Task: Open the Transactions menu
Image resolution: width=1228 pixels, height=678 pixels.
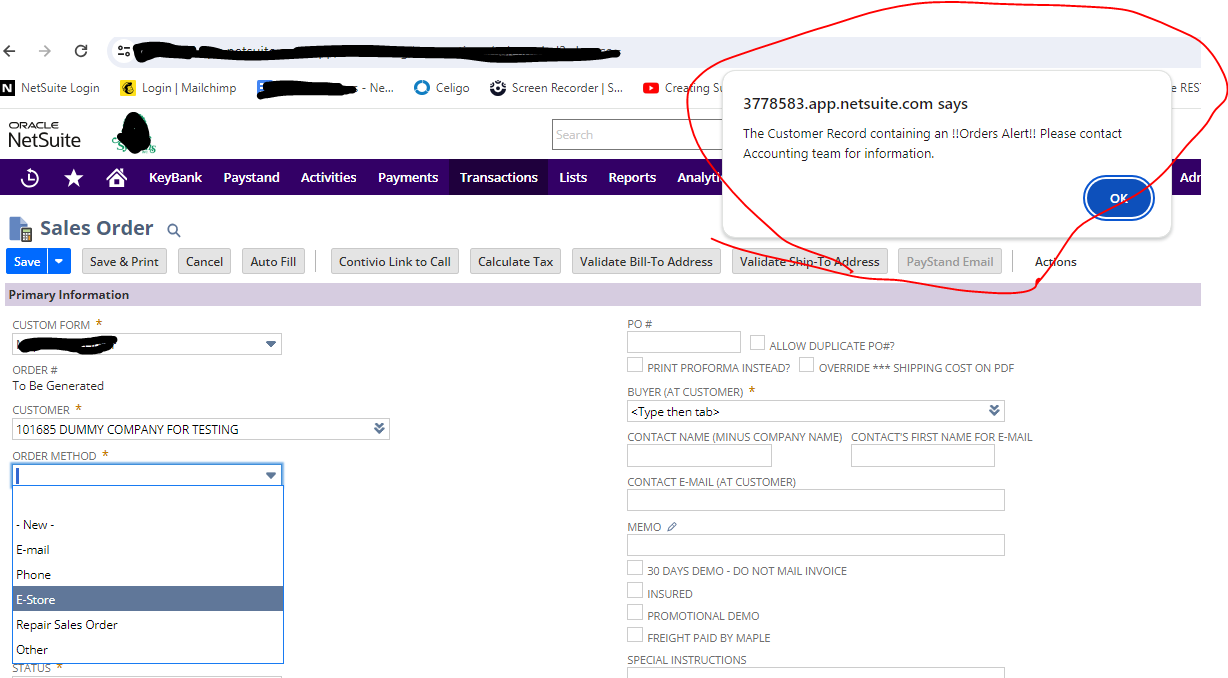Action: 499,178
